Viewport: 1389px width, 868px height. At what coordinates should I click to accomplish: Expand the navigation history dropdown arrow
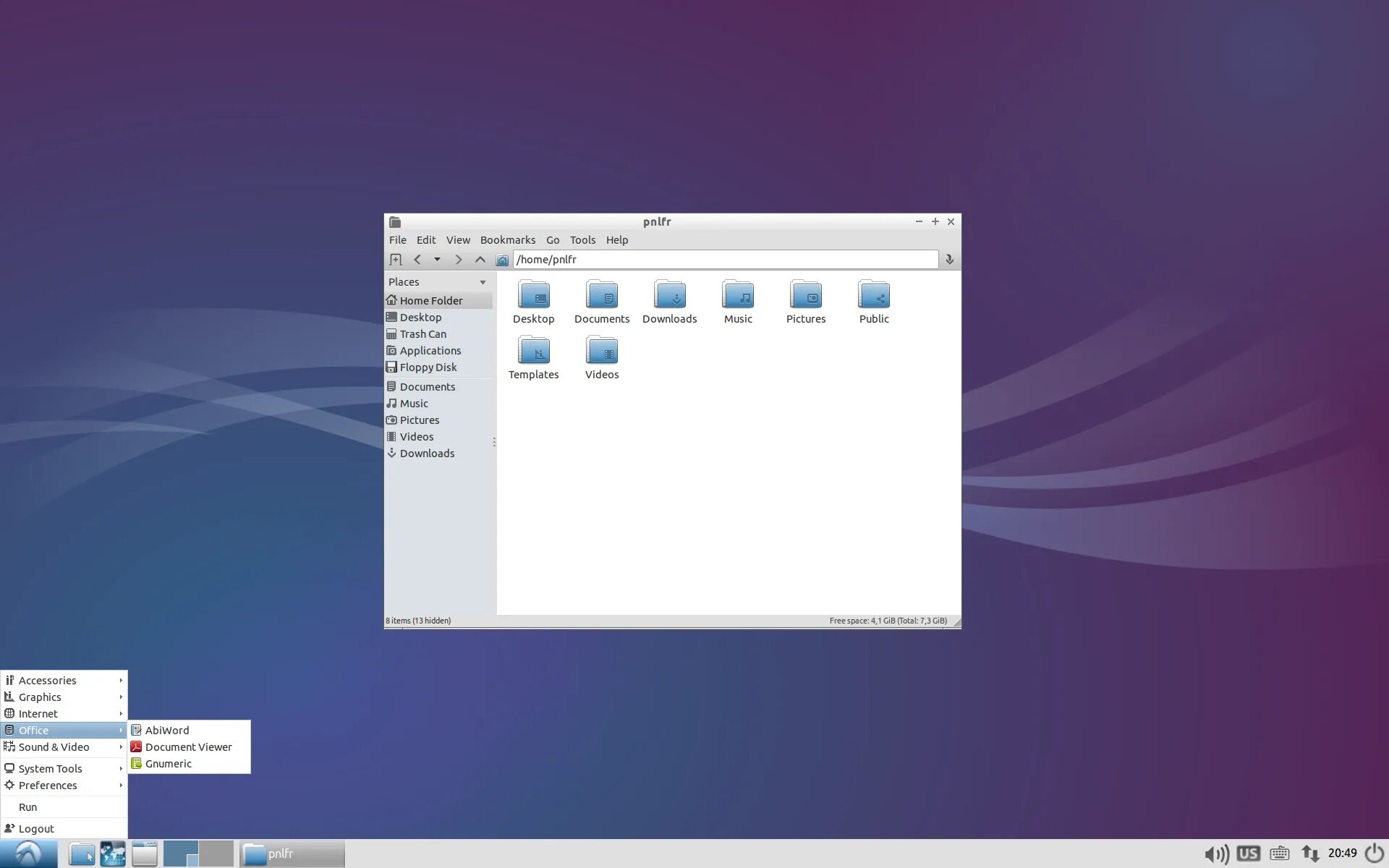tap(437, 260)
